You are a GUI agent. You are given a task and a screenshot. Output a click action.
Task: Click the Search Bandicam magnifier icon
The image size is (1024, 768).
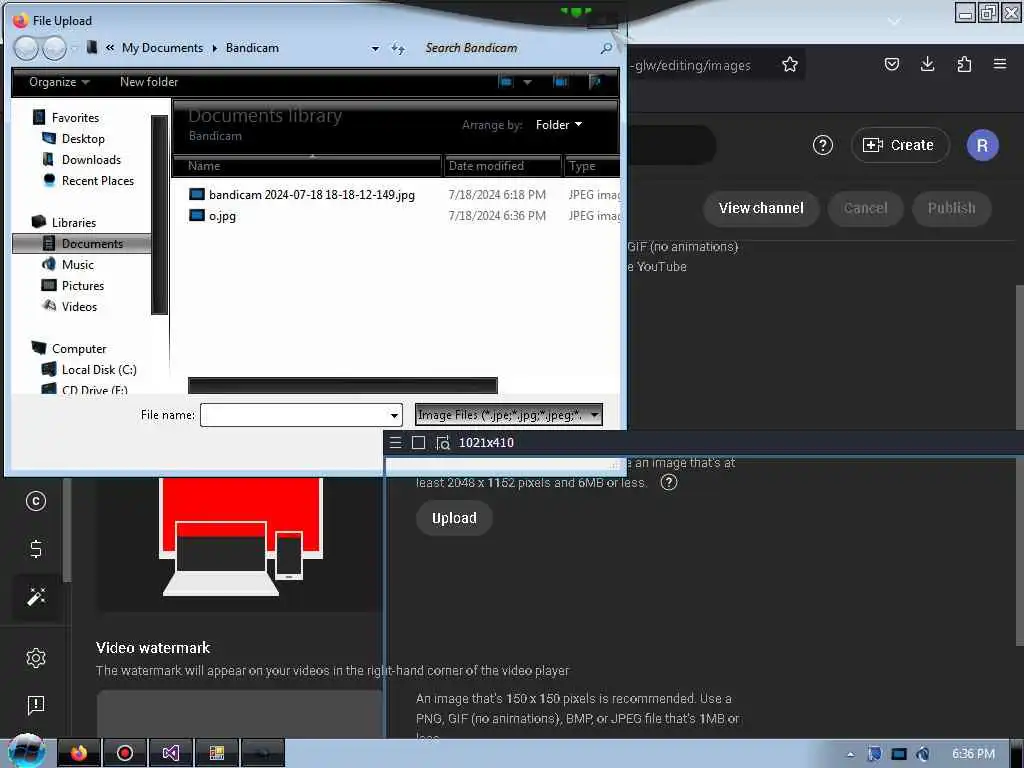click(x=606, y=48)
